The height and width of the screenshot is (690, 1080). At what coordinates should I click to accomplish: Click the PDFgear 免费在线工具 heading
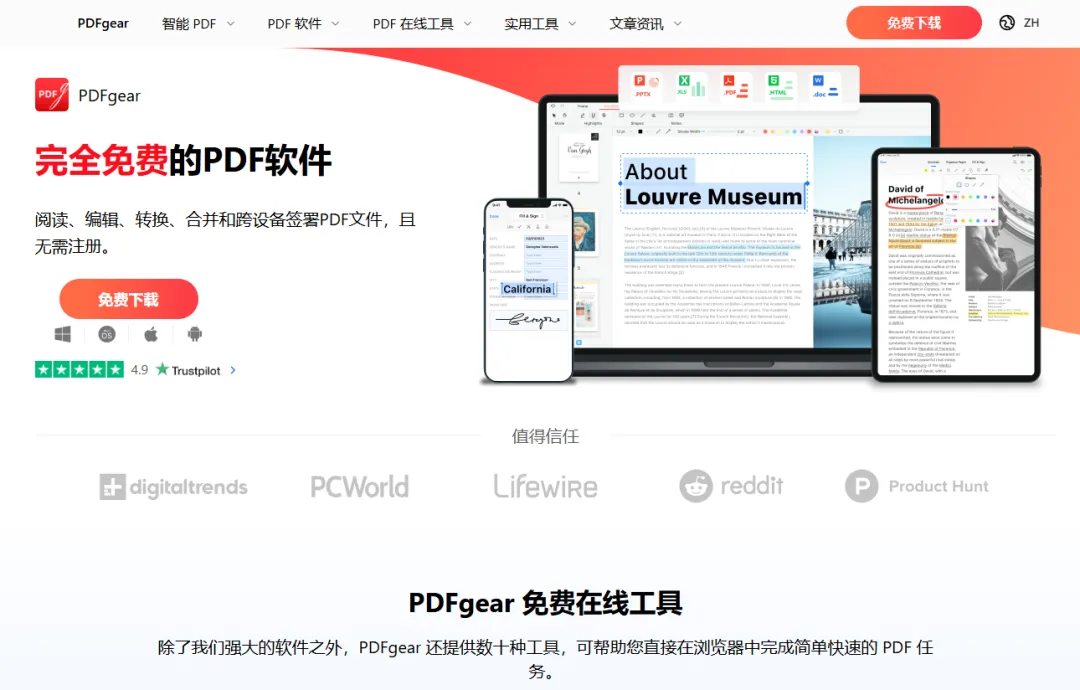point(546,603)
